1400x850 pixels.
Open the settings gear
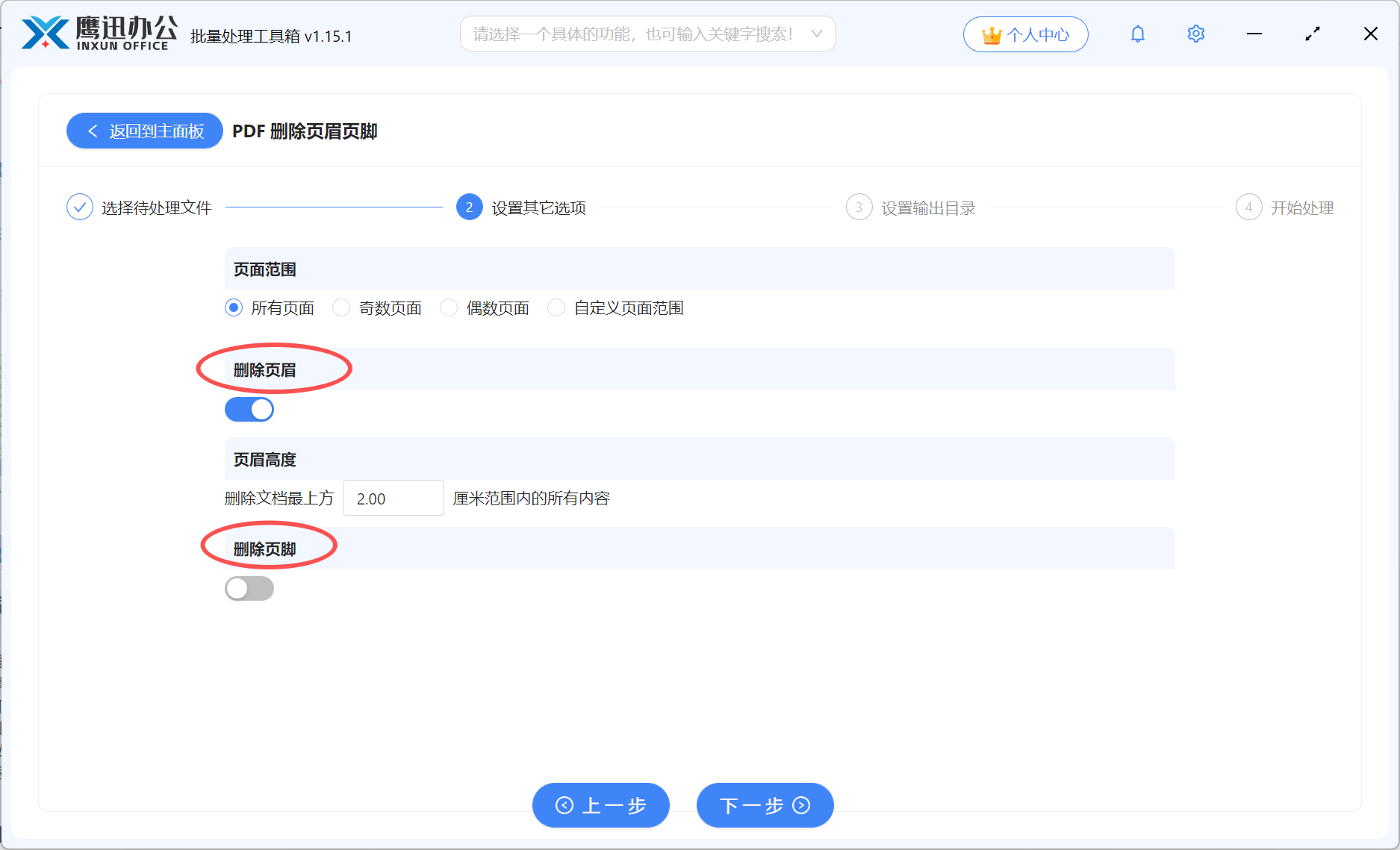(1195, 34)
